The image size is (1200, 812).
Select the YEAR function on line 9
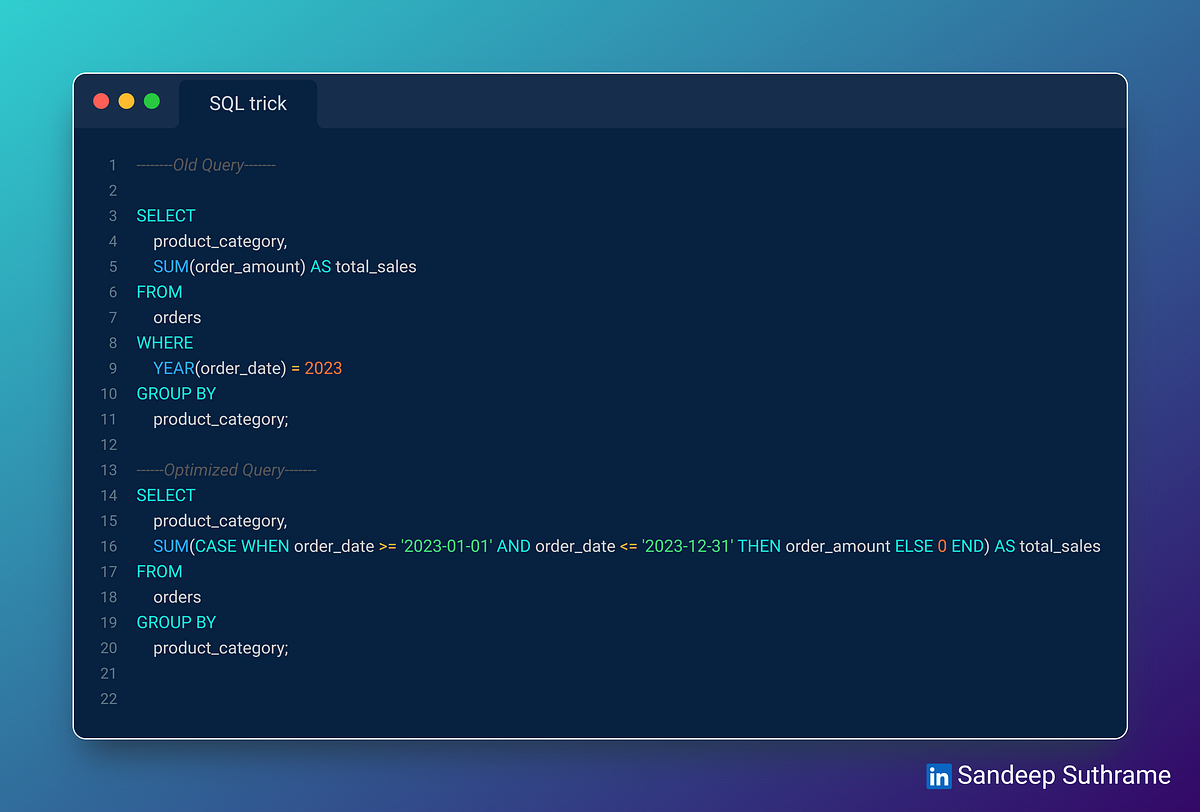pyautogui.click(x=172, y=368)
